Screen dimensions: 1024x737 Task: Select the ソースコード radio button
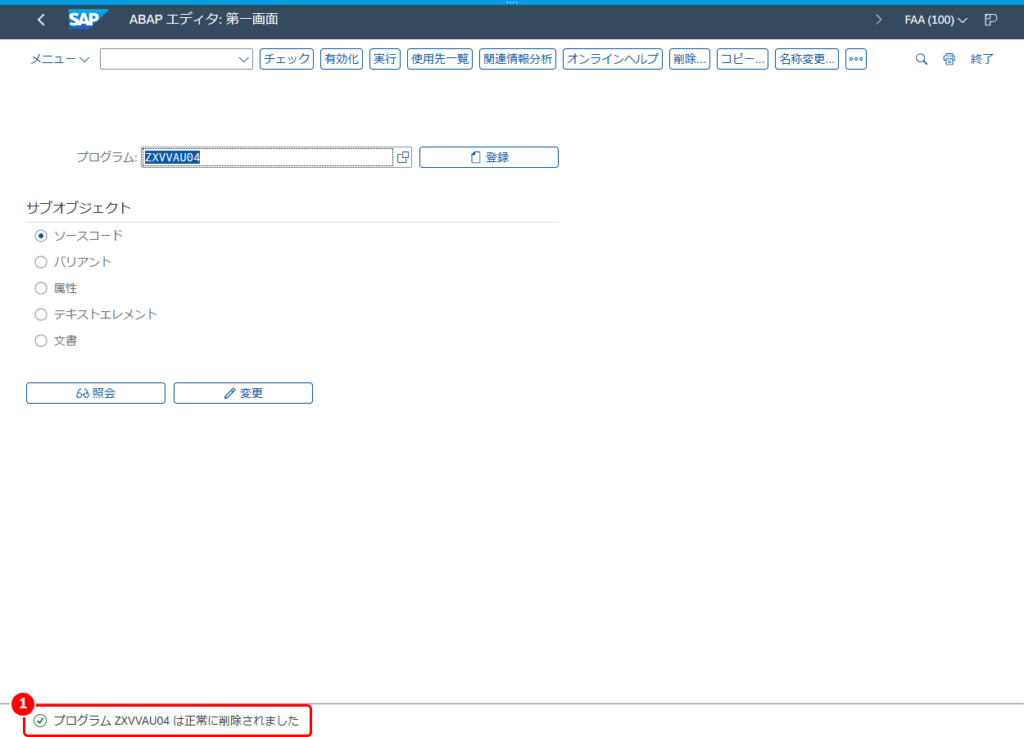[x=40, y=236]
